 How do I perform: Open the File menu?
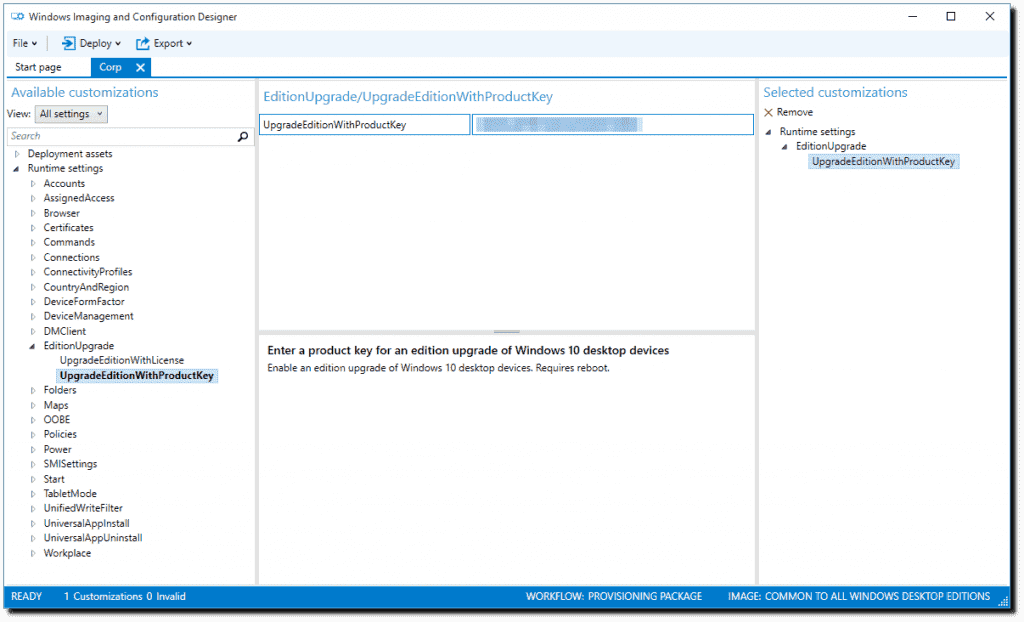tap(25, 43)
